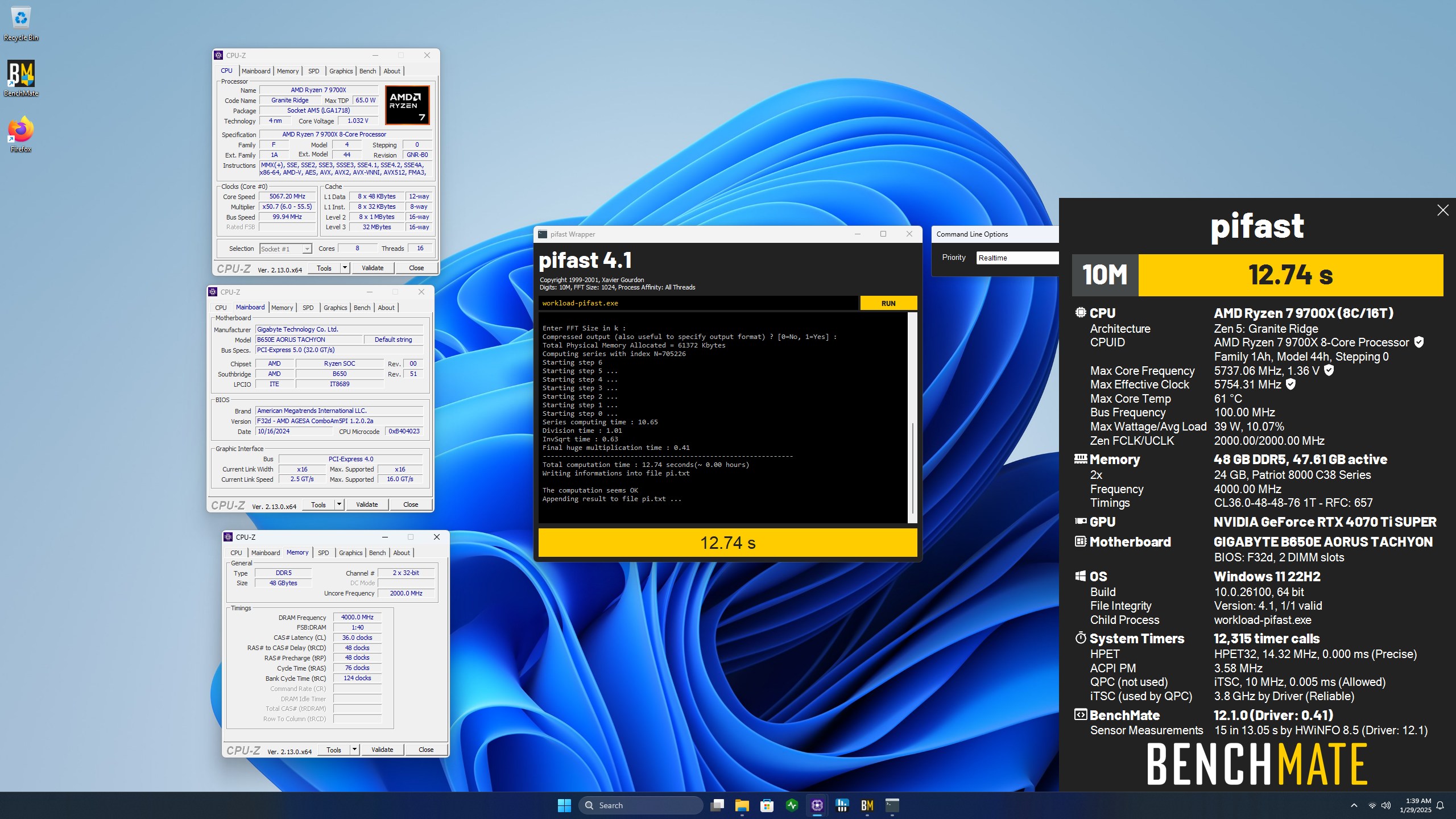Switch to CPU tab in Memory CPU-Z window

pos(236,553)
